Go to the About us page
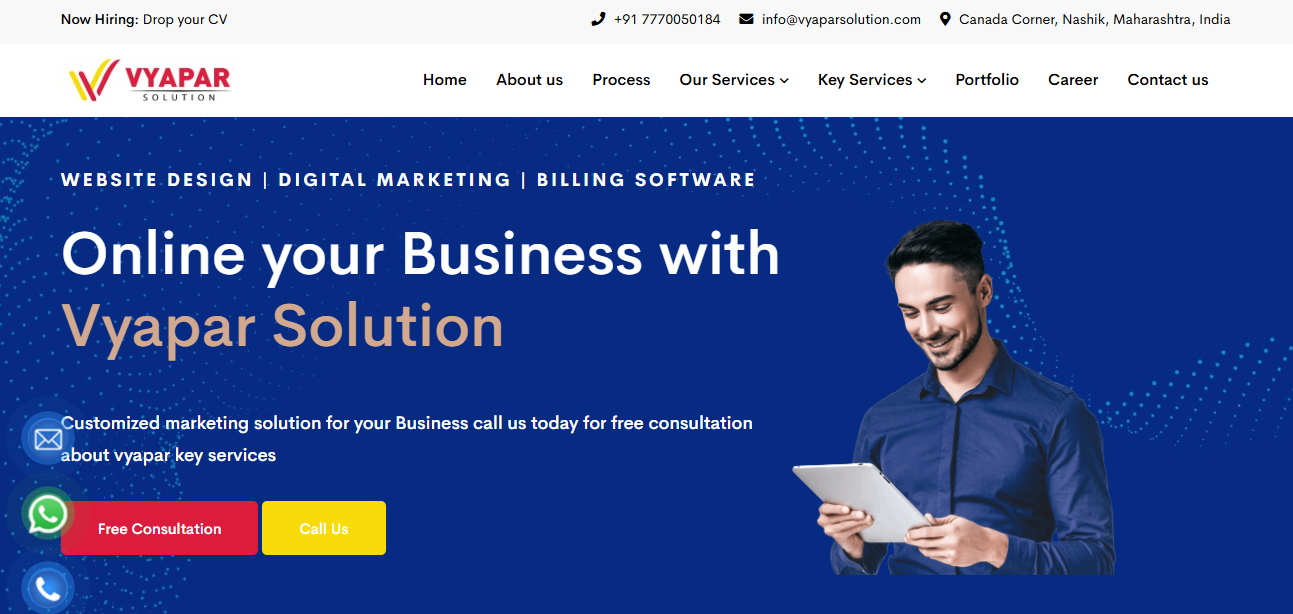The width and height of the screenshot is (1293, 614). coord(529,80)
